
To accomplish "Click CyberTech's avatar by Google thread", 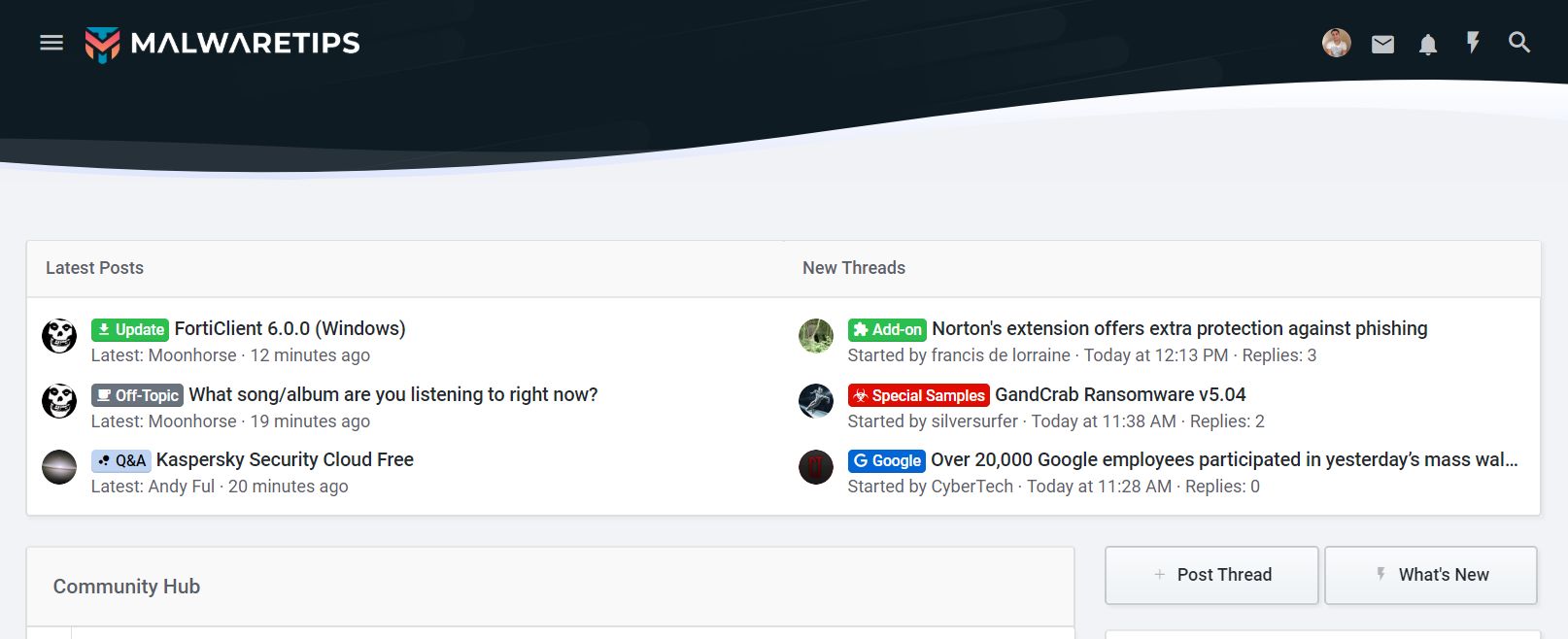I will tap(816, 467).
